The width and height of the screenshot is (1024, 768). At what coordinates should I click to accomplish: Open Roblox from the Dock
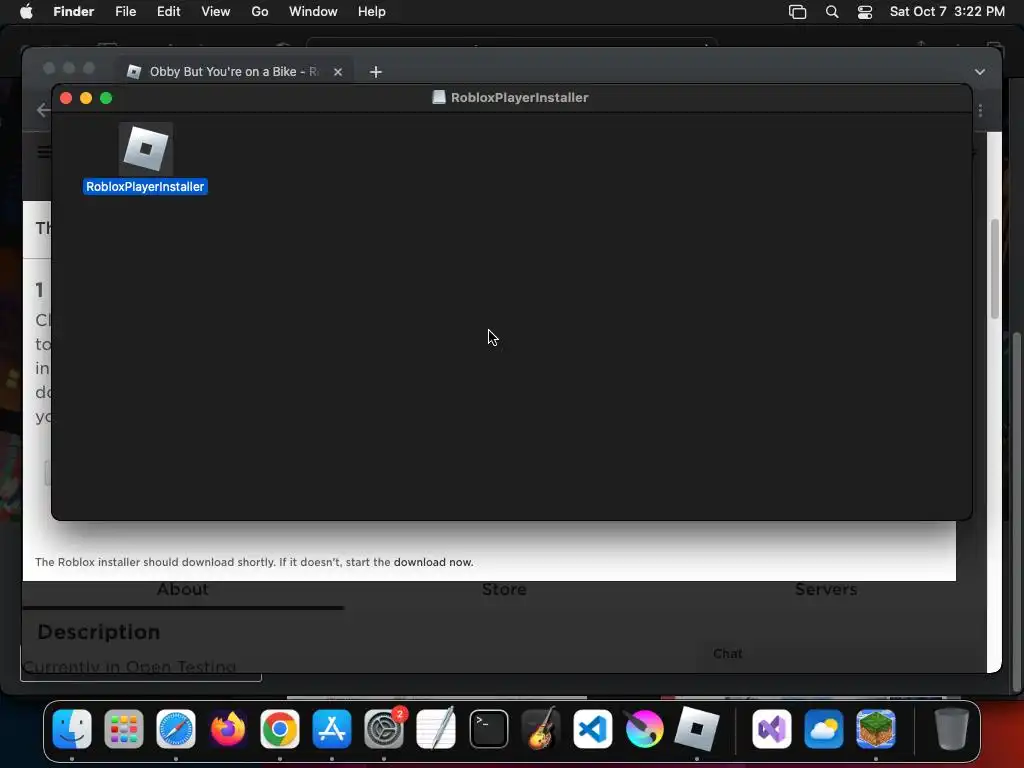click(x=697, y=729)
